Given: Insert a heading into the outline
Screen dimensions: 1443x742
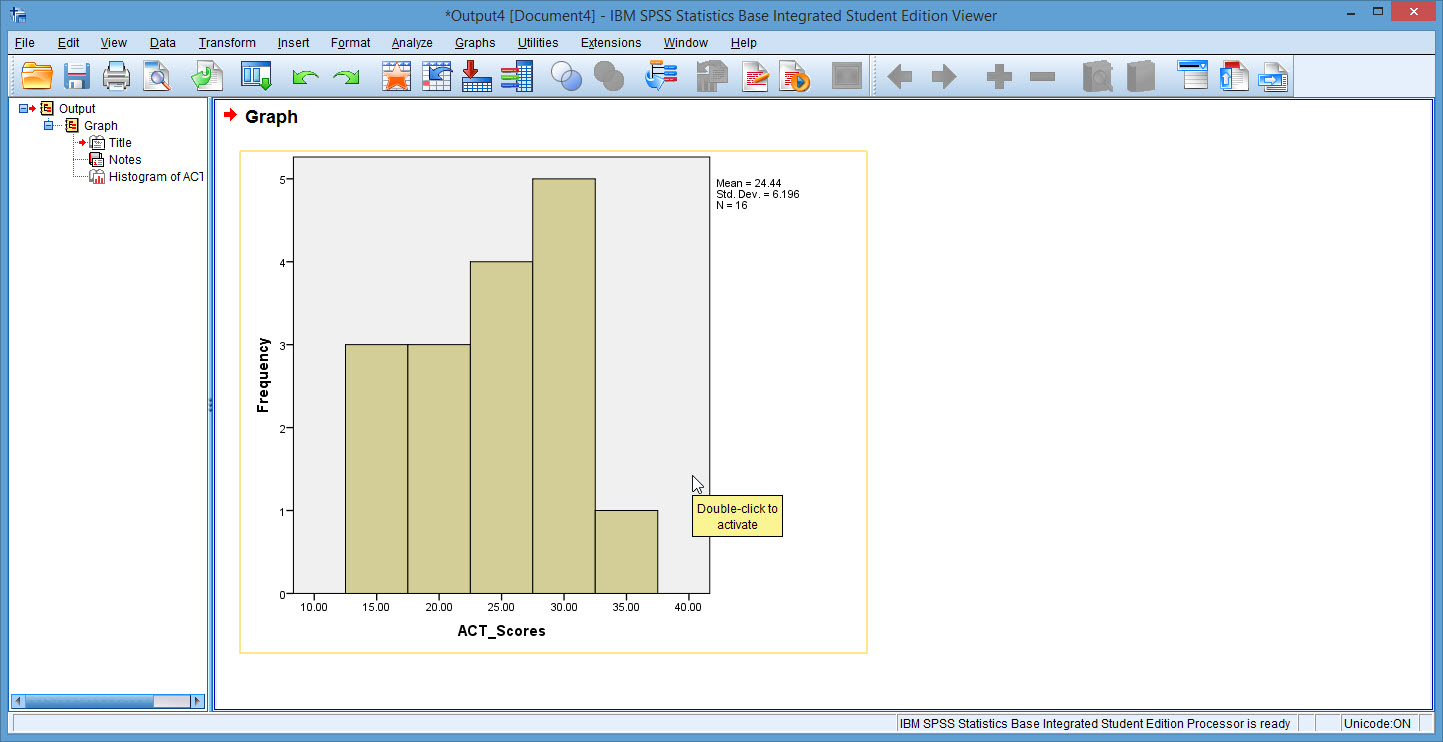Looking at the screenshot, I should (1193, 76).
